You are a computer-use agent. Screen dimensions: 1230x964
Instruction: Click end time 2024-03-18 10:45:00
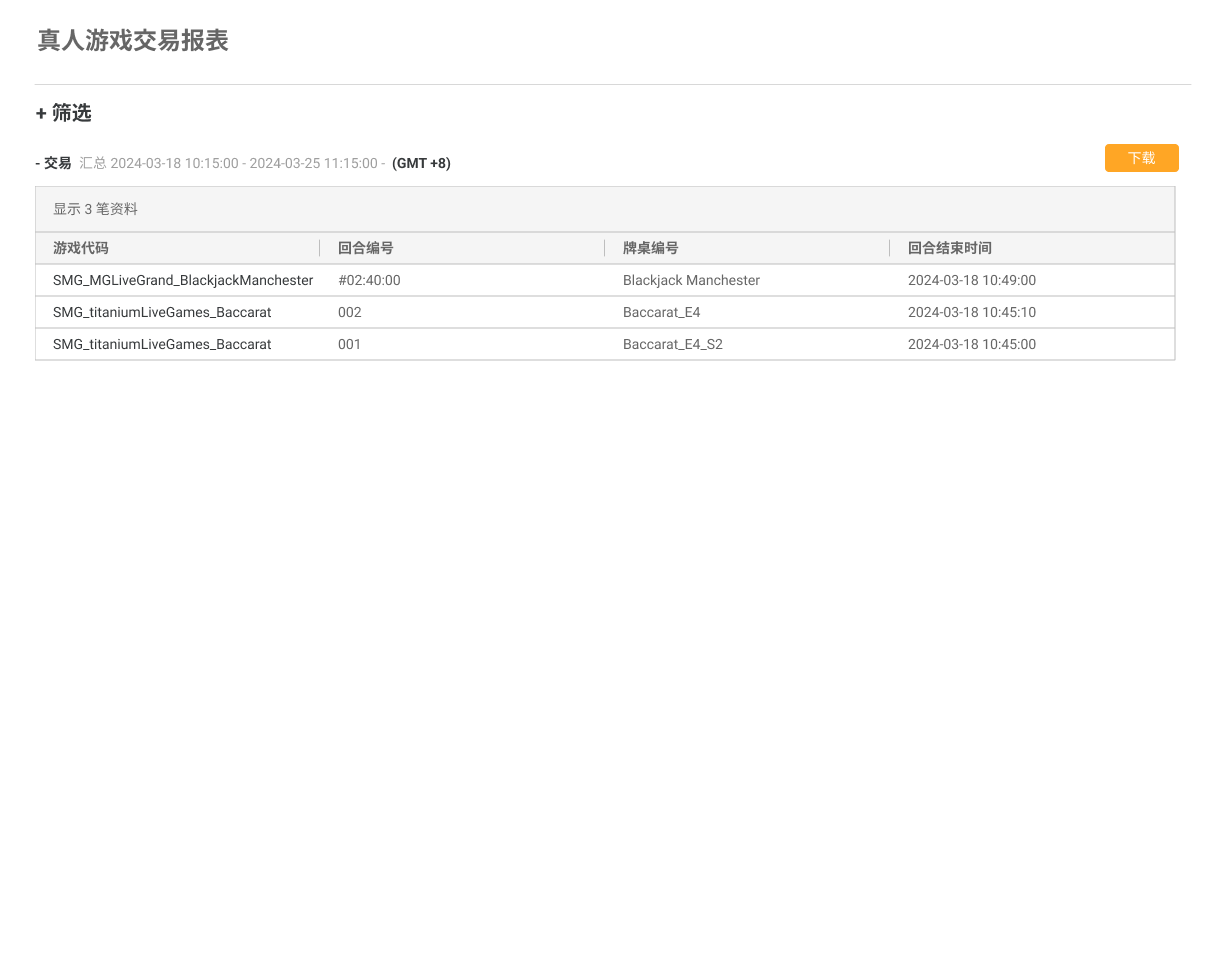[972, 344]
